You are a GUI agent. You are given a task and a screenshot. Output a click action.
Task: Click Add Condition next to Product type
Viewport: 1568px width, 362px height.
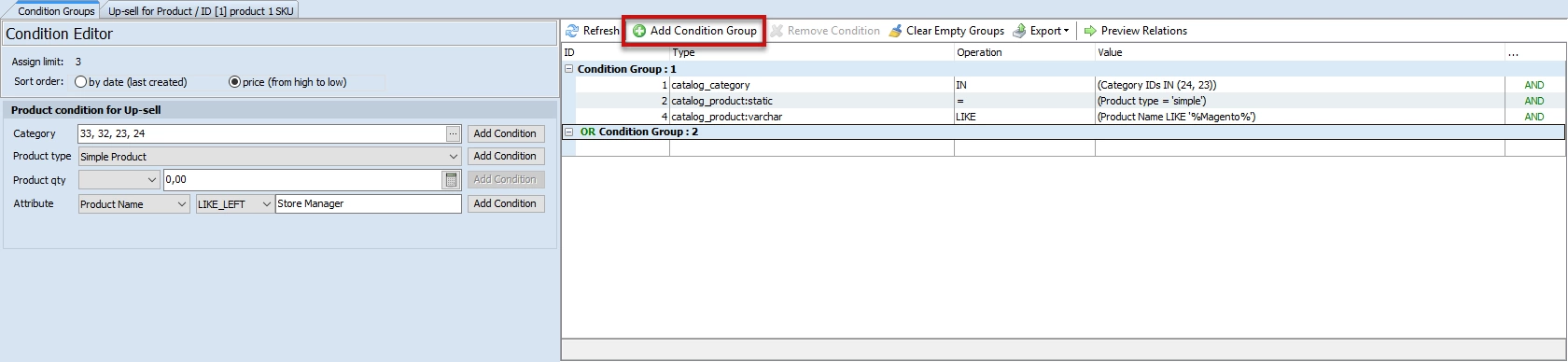505,156
